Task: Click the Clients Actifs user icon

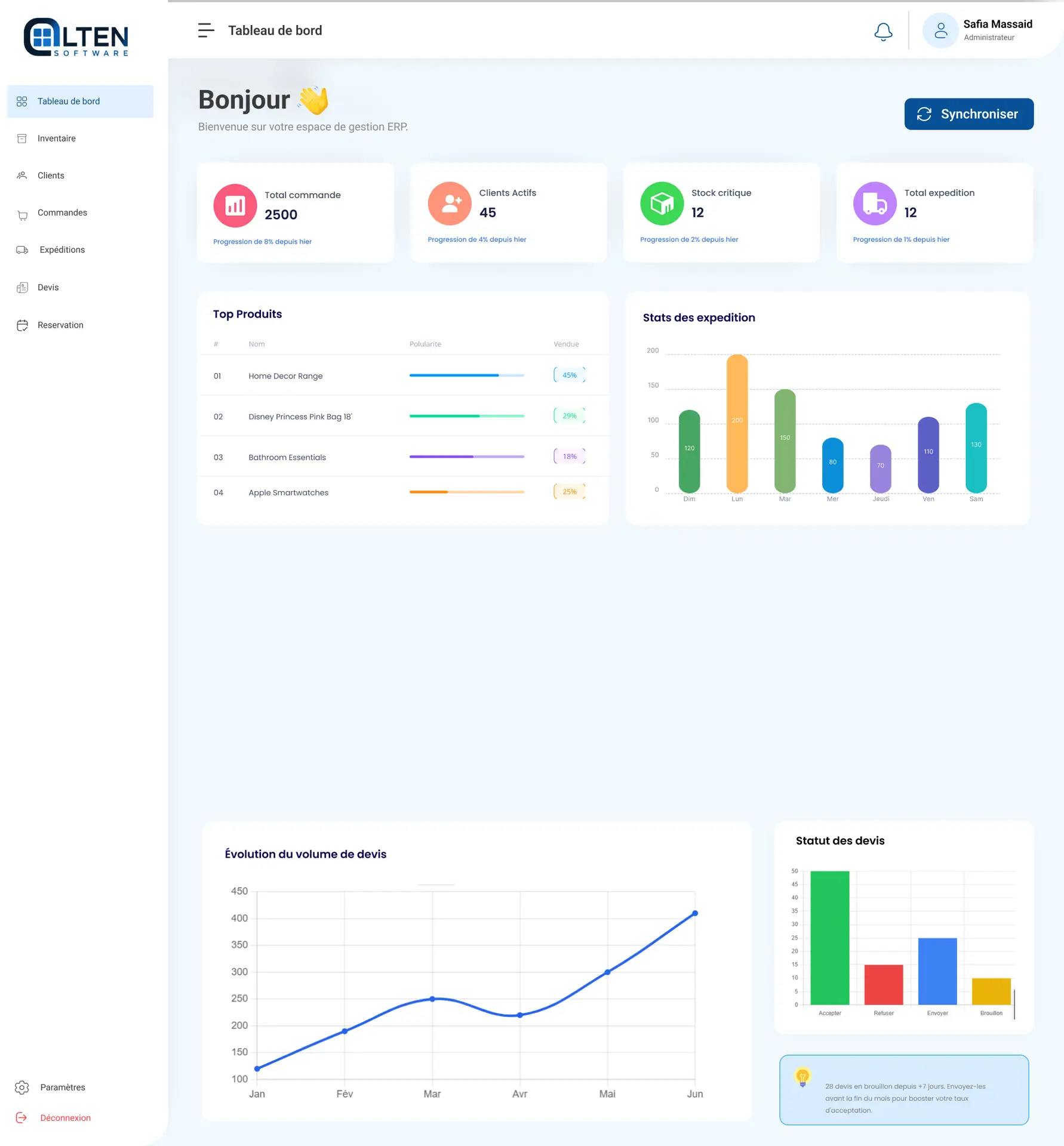Action: (450, 204)
